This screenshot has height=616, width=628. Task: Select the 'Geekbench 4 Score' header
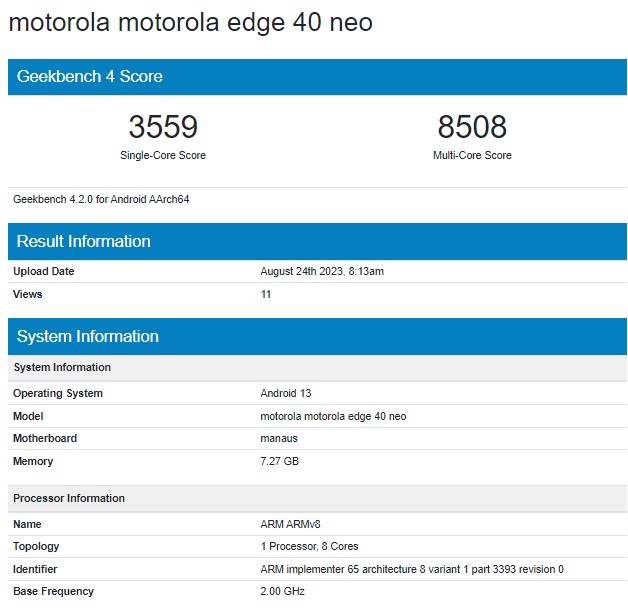point(317,77)
